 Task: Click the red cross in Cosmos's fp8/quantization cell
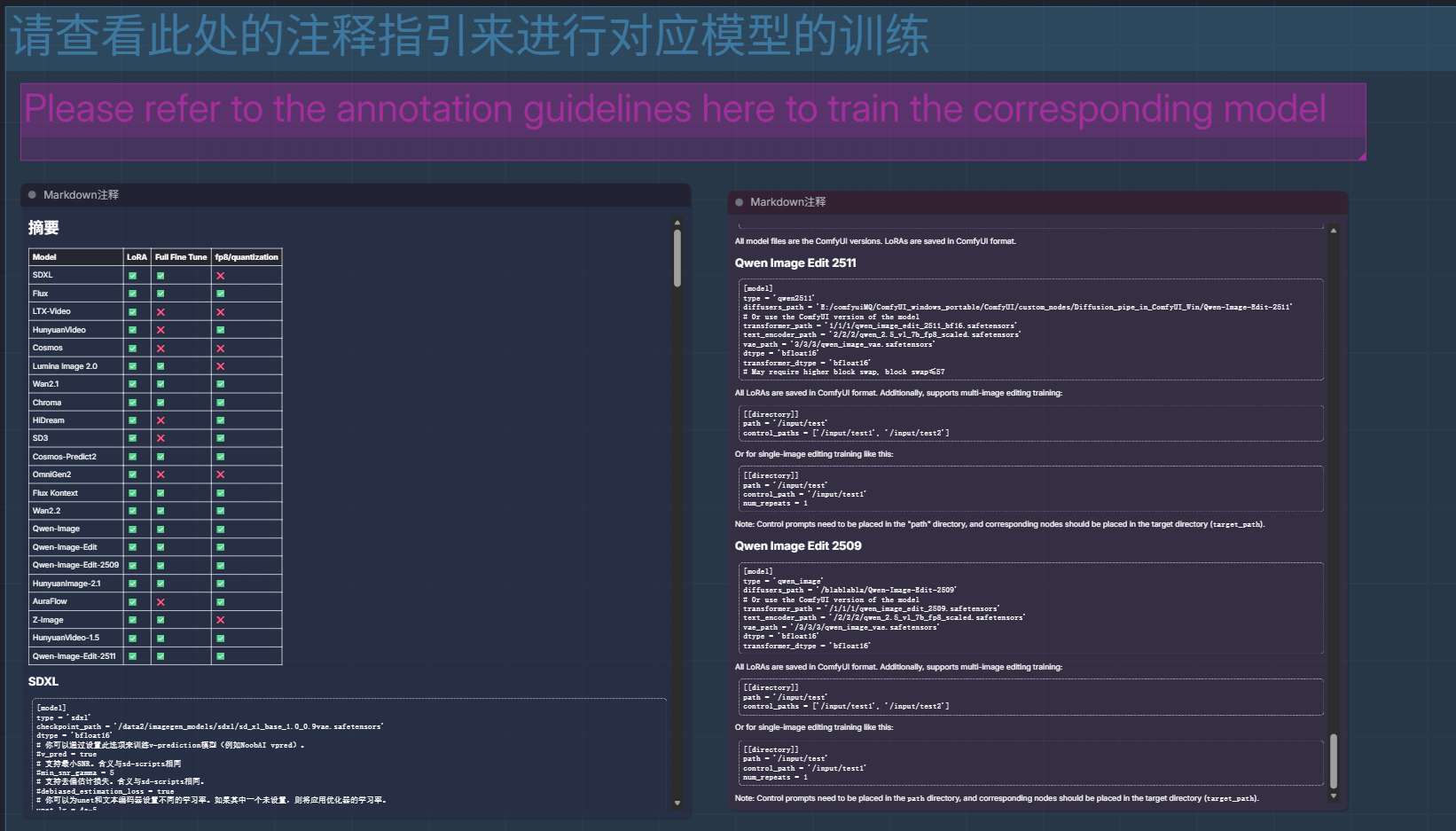(221, 349)
